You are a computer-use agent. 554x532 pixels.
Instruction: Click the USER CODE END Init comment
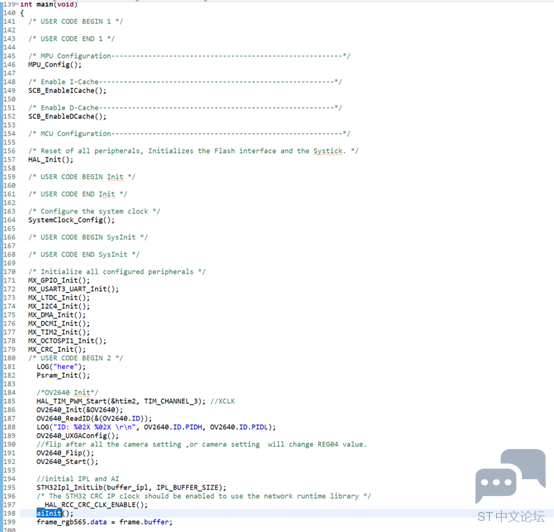[78, 194]
